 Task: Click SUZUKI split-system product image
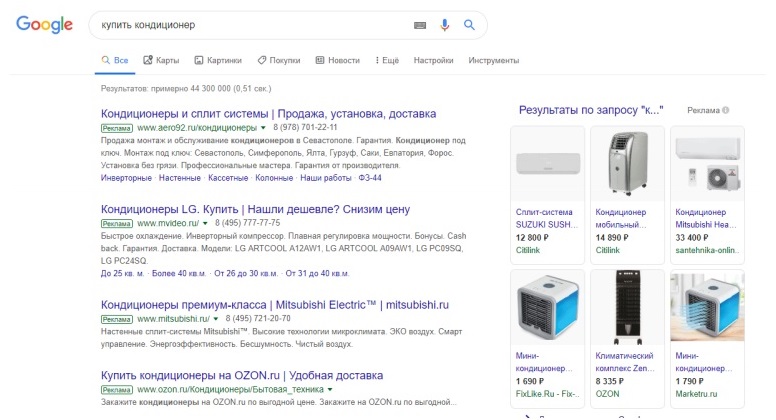(547, 164)
